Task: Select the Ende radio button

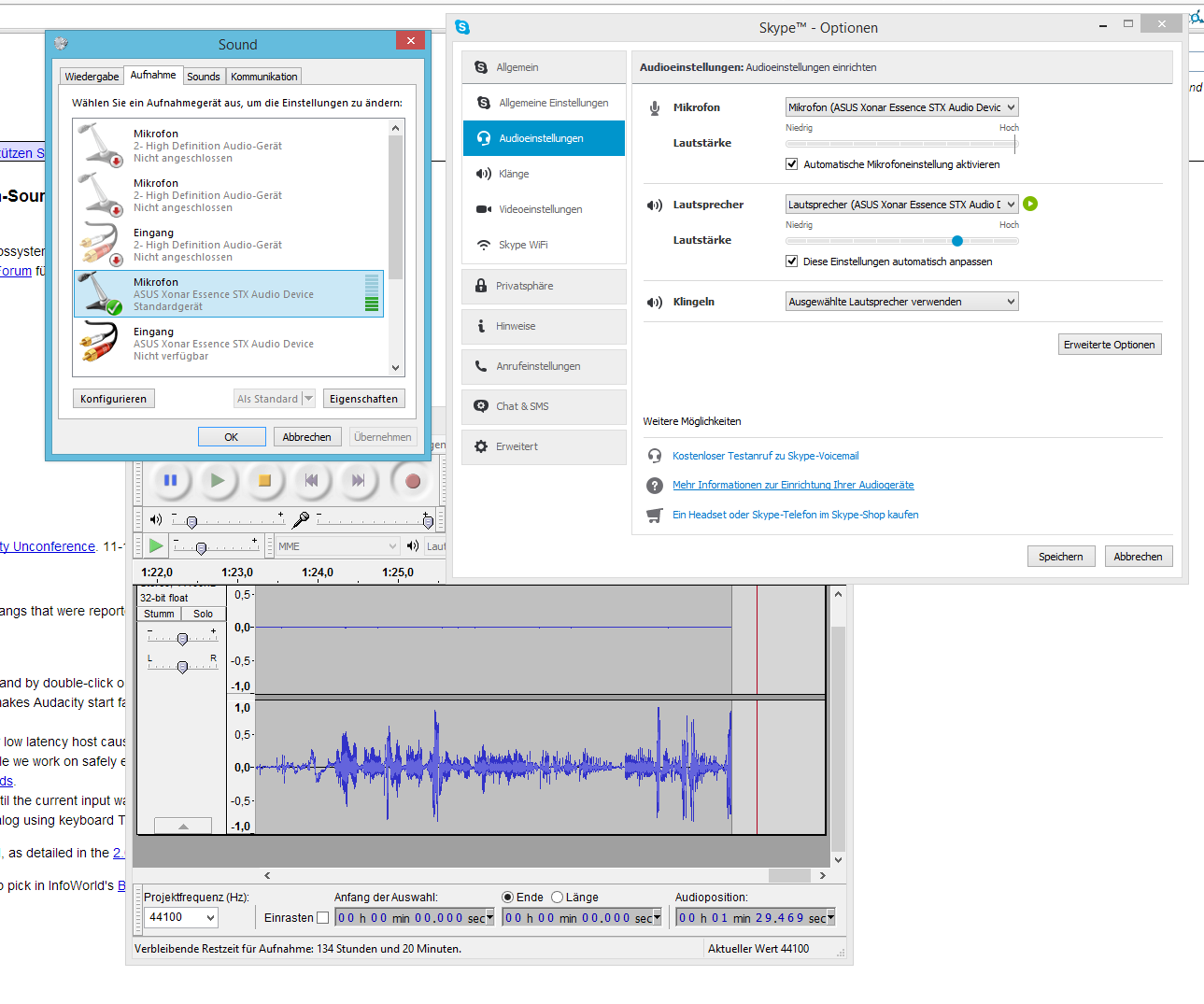Action: tap(507, 898)
